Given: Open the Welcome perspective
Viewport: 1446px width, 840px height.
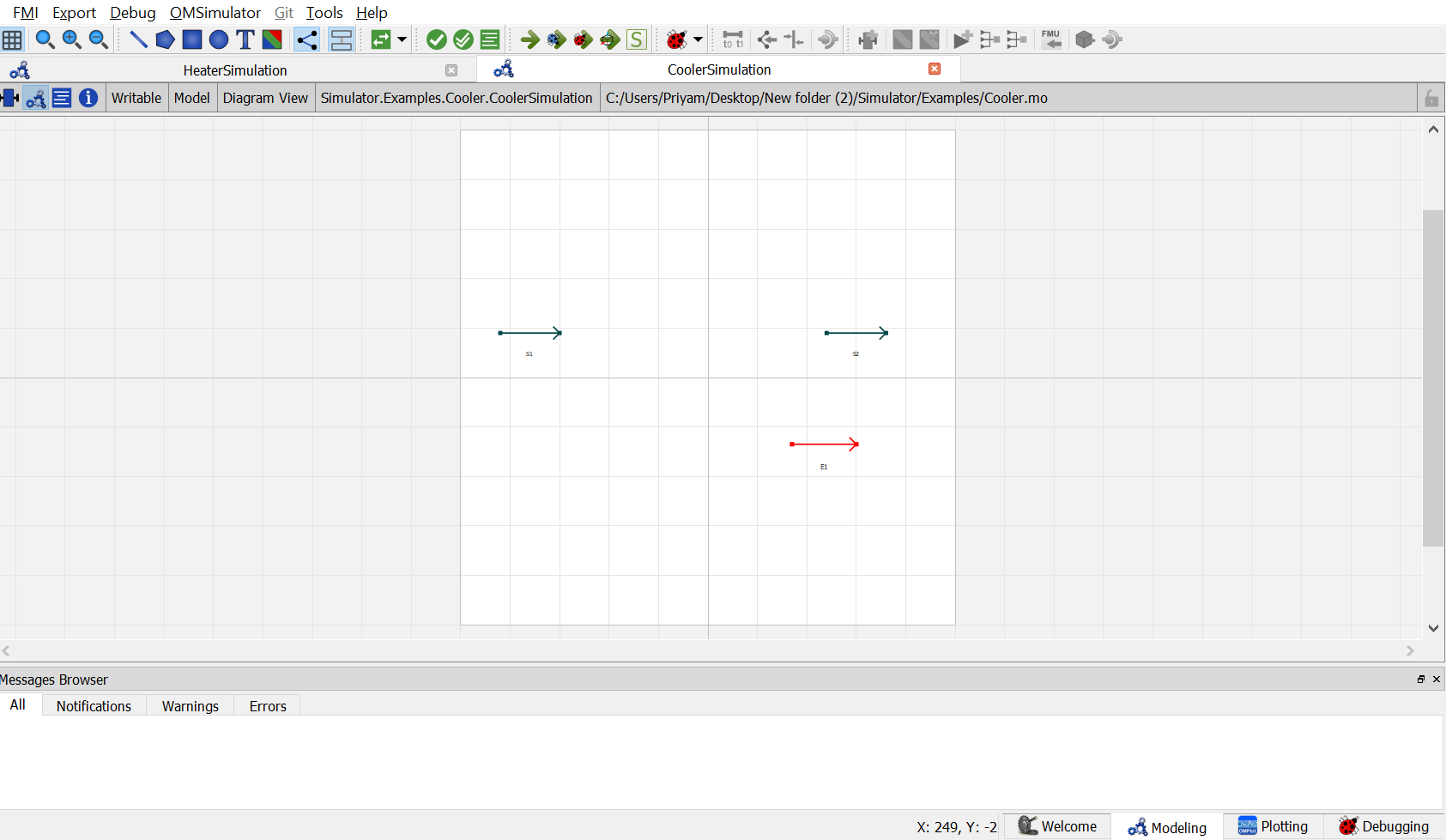Looking at the screenshot, I should [x=1057, y=826].
